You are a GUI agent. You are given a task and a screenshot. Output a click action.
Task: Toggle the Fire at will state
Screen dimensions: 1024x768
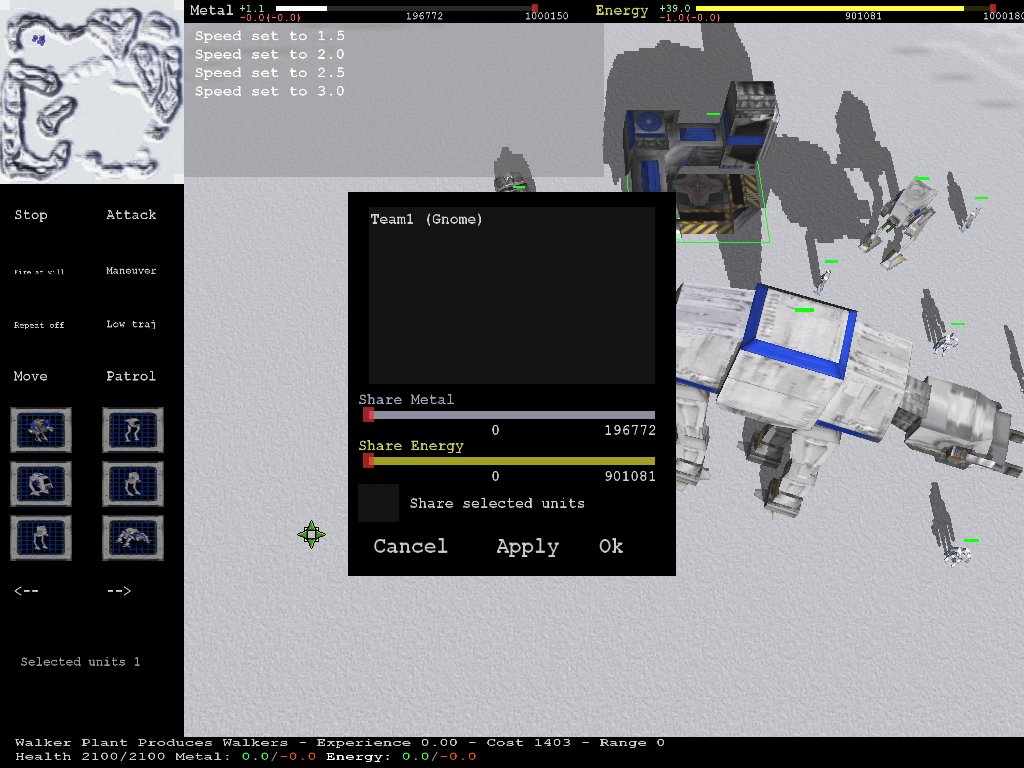point(39,272)
